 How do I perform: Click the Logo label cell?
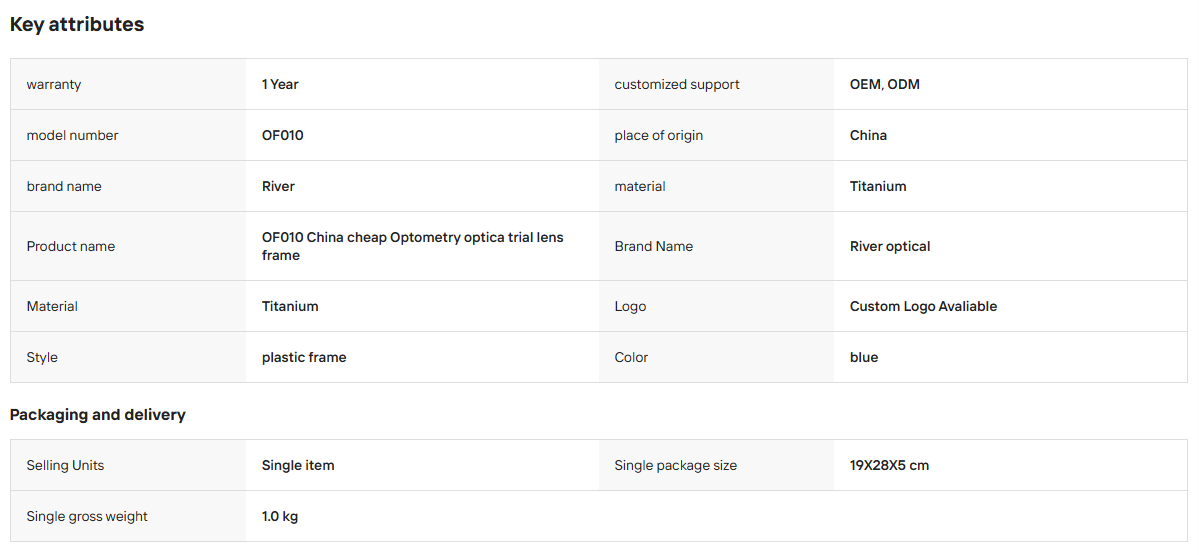tap(716, 306)
